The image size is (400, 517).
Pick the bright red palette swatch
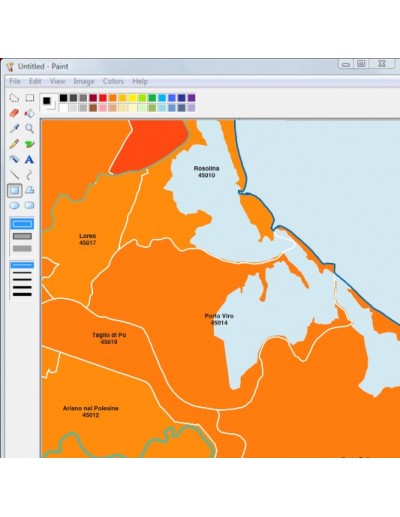tap(103, 98)
